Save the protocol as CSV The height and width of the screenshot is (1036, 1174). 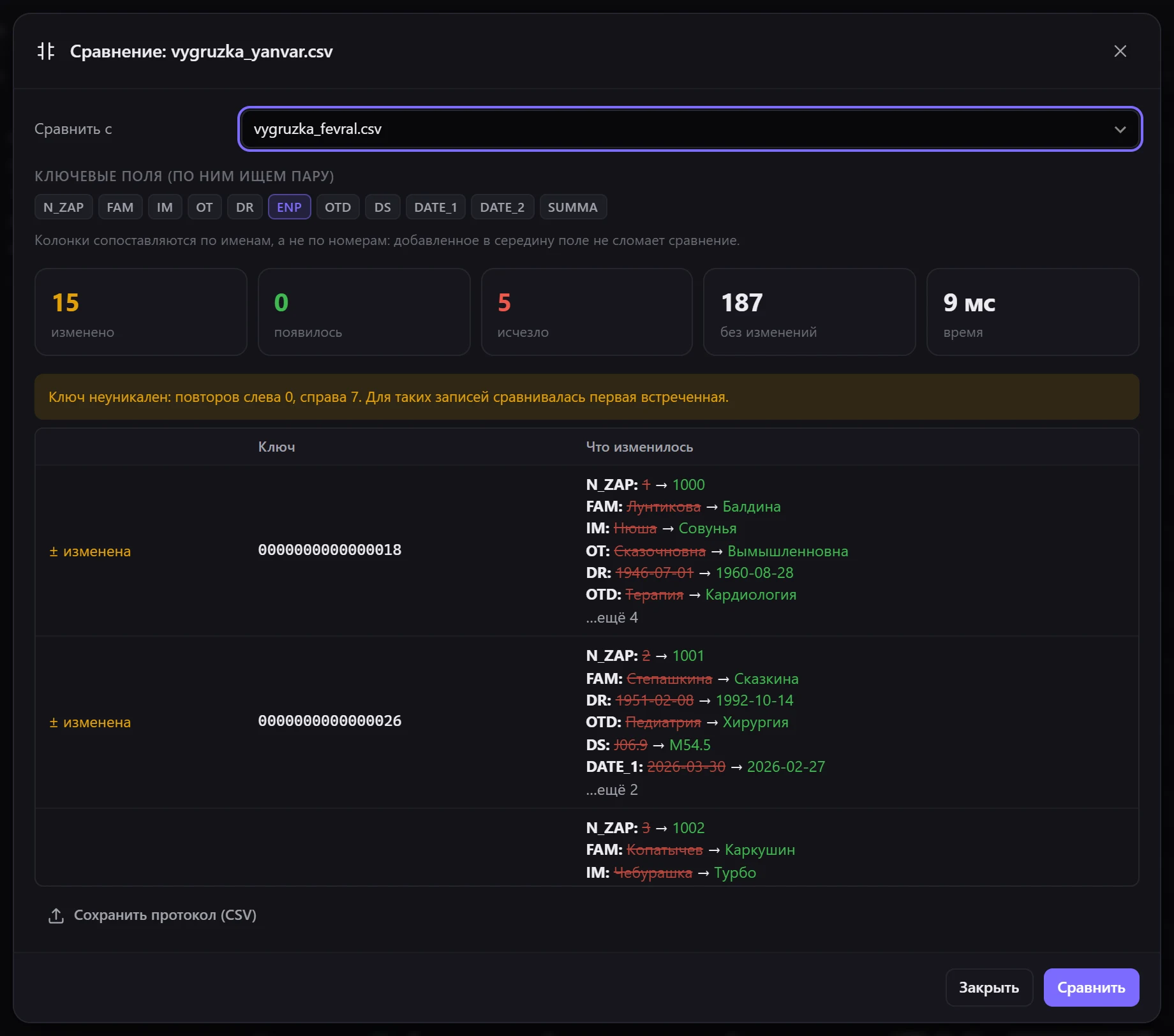pyautogui.click(x=152, y=915)
